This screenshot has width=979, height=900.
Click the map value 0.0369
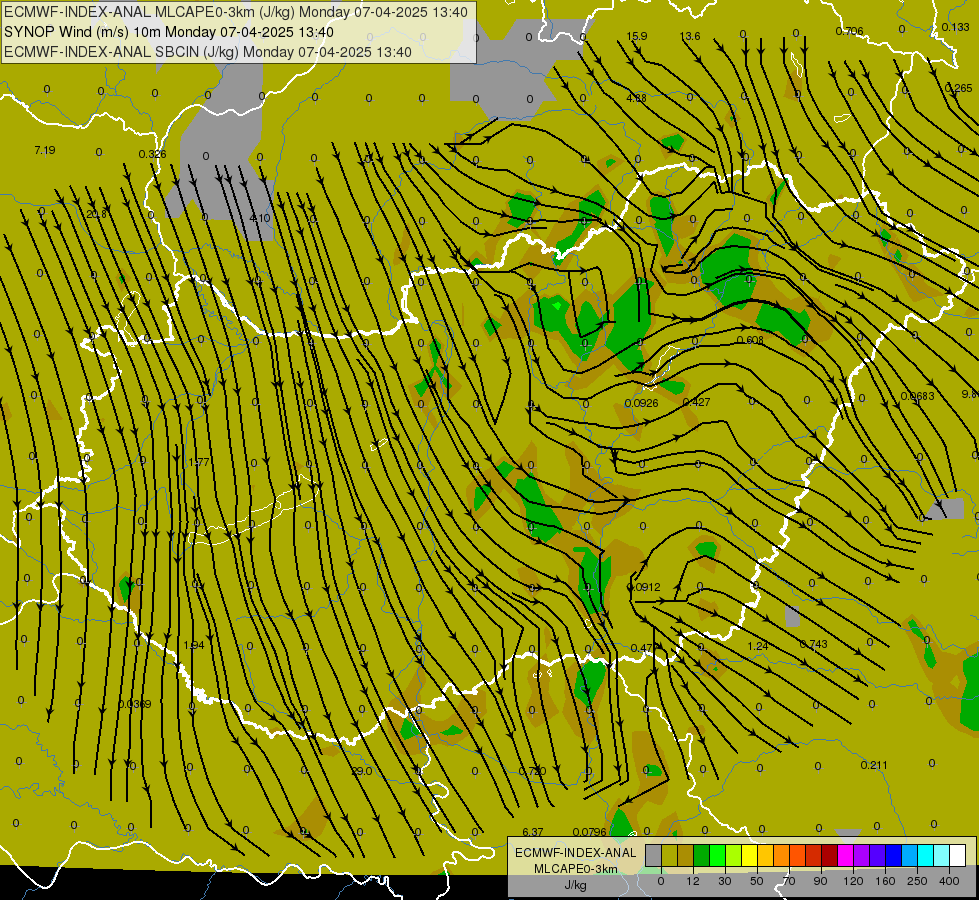click(x=134, y=704)
